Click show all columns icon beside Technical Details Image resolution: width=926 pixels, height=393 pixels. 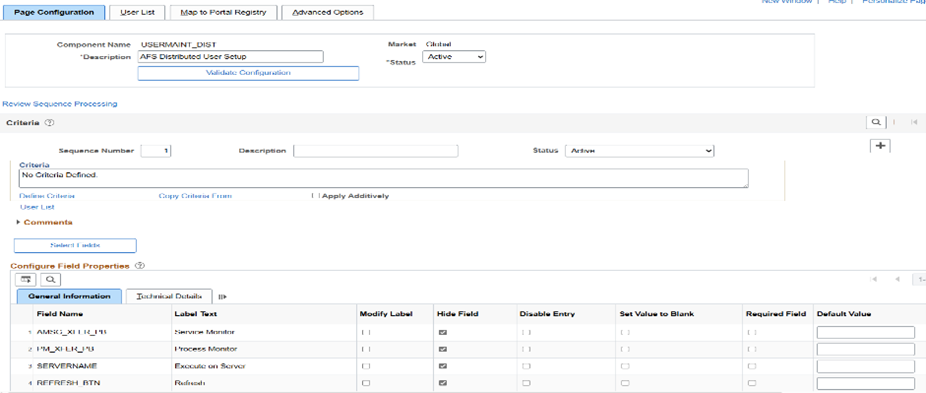tap(222, 297)
